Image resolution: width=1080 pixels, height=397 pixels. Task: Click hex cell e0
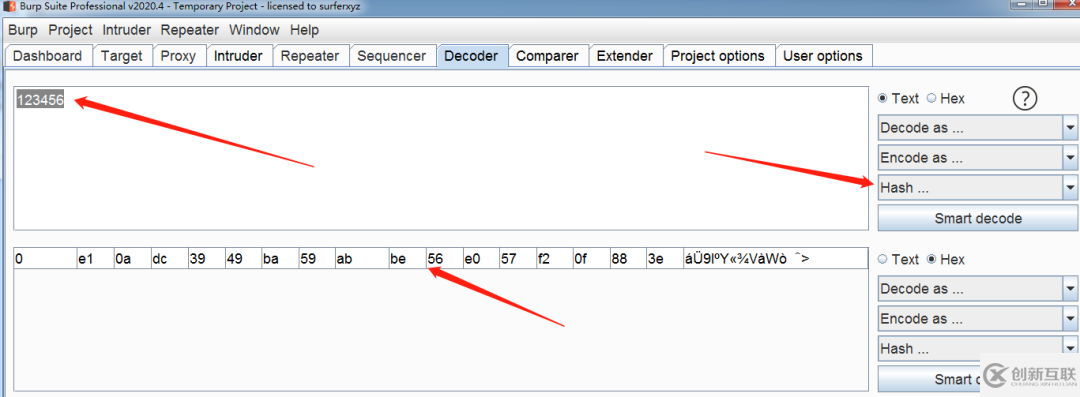(x=481, y=259)
